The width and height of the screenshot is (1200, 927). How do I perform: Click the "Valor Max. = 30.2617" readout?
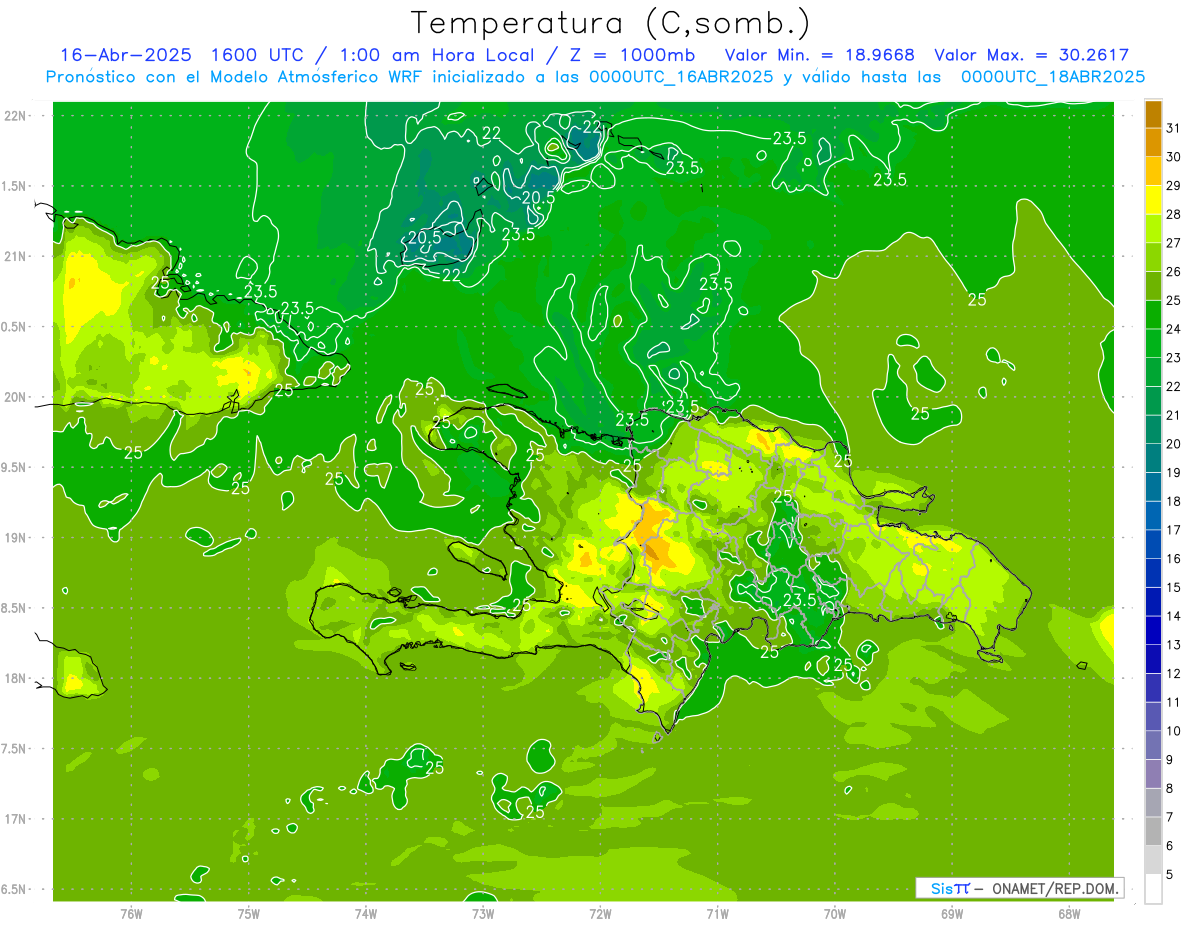coord(1031,55)
